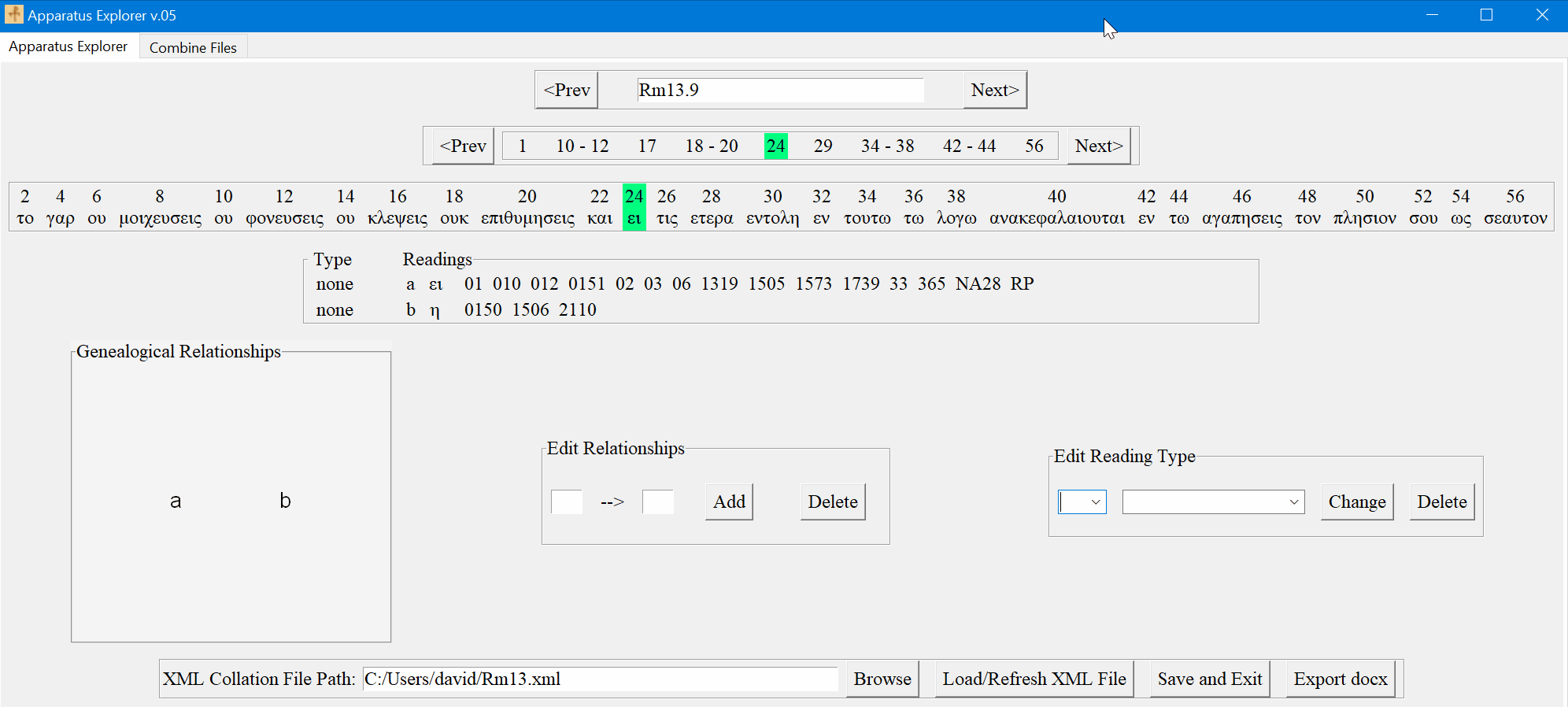Select variant unit 42 - 44
1568x707 pixels.
pos(970,146)
